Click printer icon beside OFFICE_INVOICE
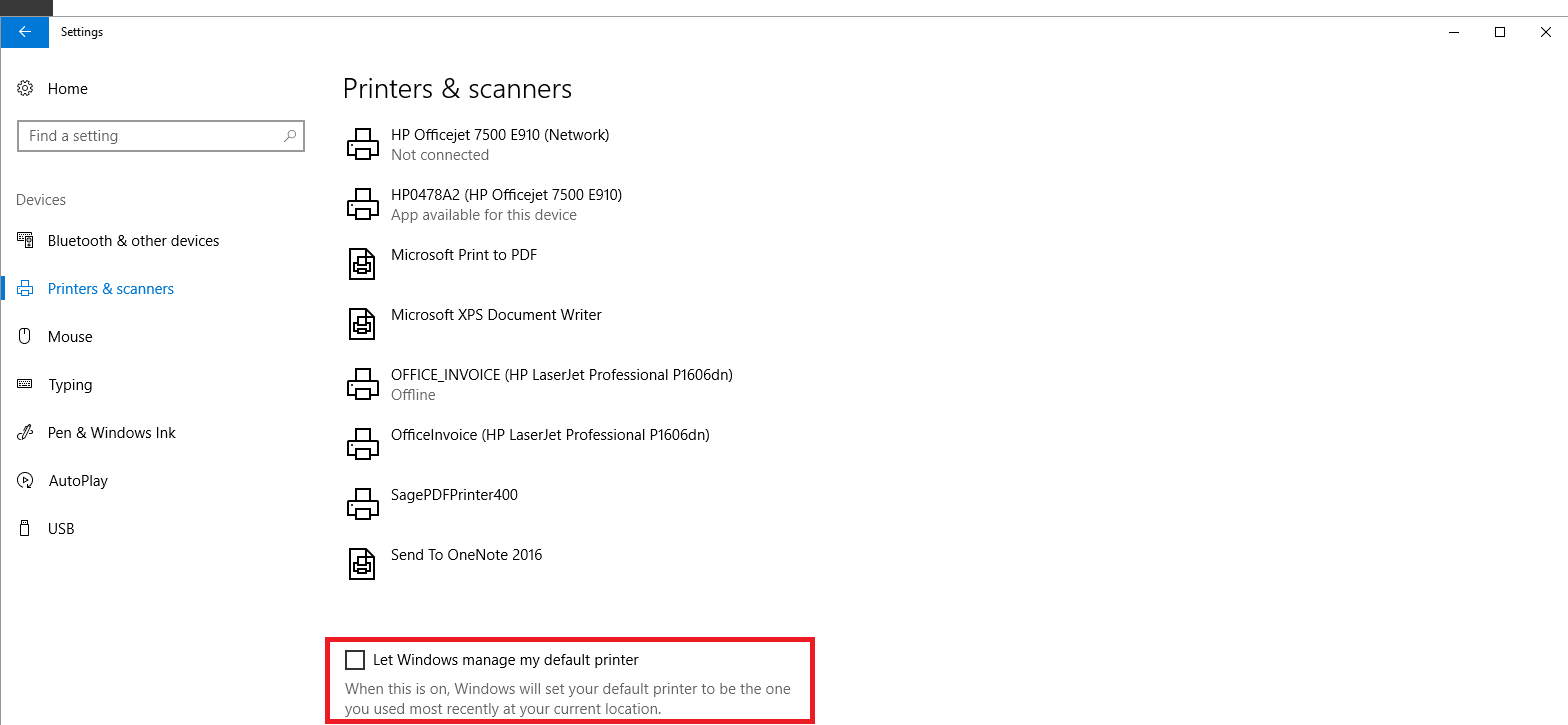The height and width of the screenshot is (725, 1568). (362, 385)
